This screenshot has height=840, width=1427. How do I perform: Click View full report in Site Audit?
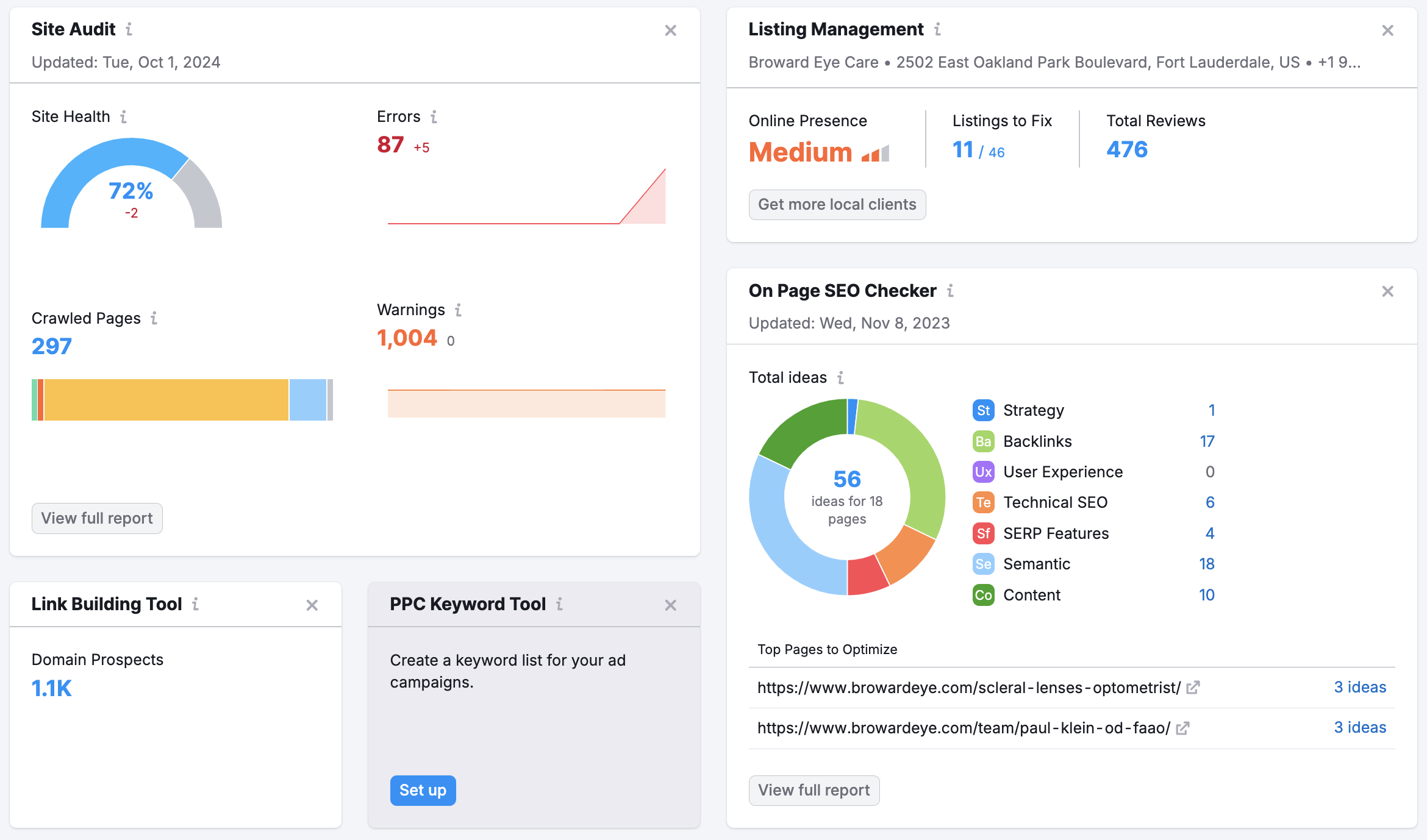click(96, 517)
